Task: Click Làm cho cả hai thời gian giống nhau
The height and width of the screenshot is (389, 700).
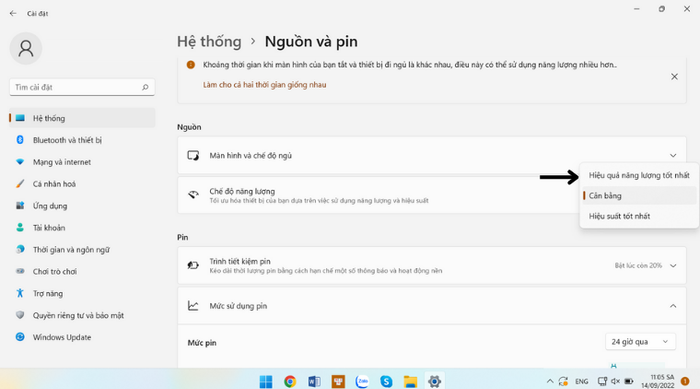Action: 265,85
